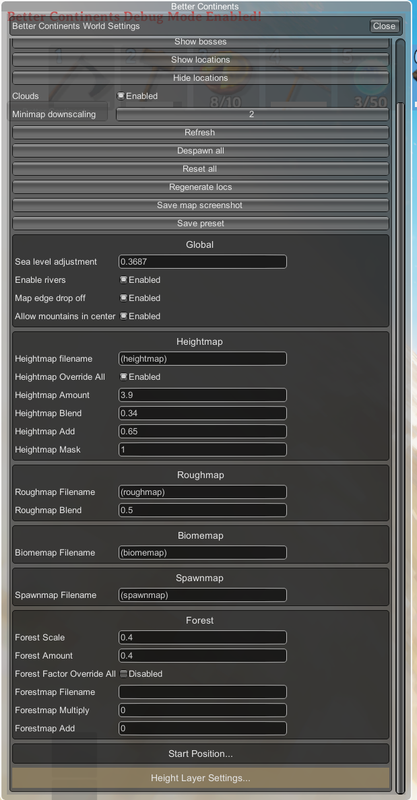Click the Heightmap Mask field

tap(202, 449)
